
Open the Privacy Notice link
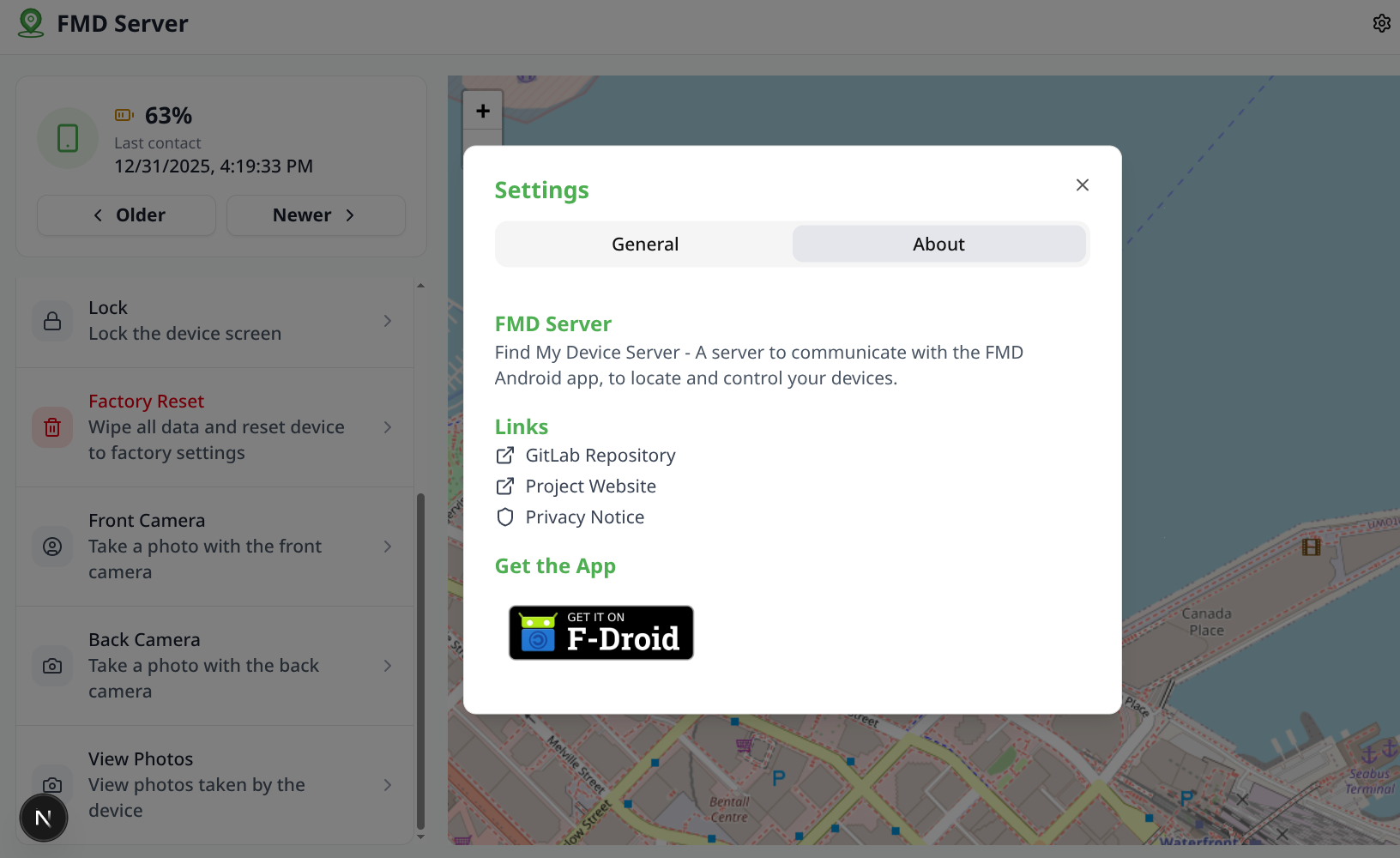(x=584, y=517)
